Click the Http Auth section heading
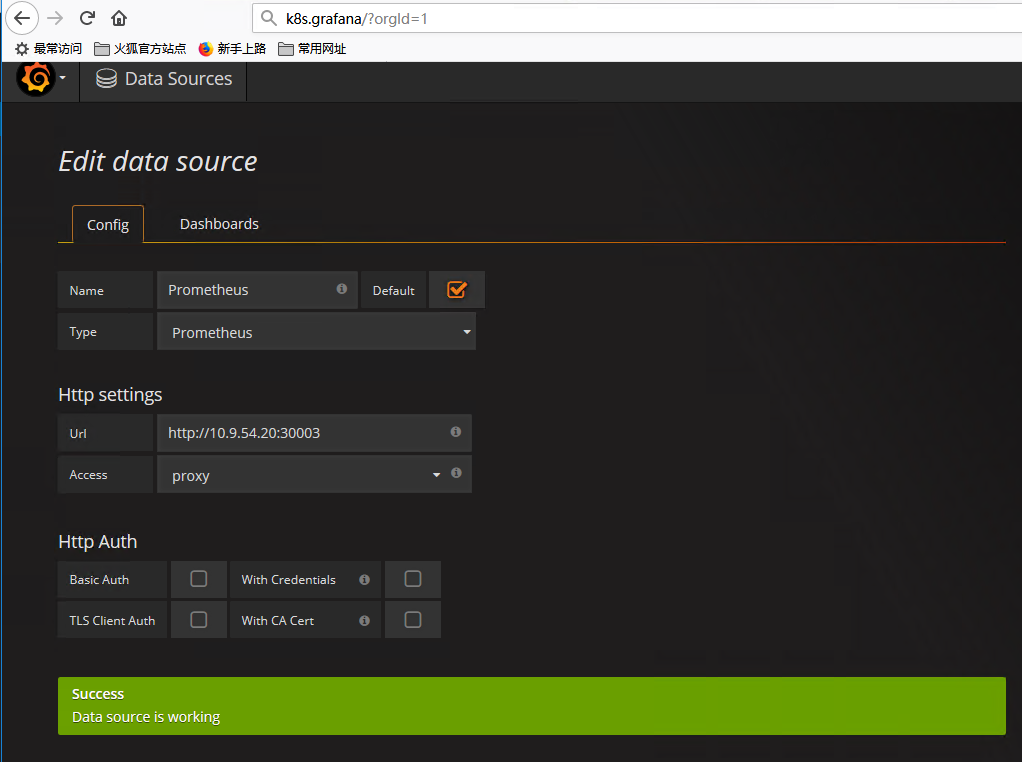The image size is (1022, 762). click(x=98, y=542)
